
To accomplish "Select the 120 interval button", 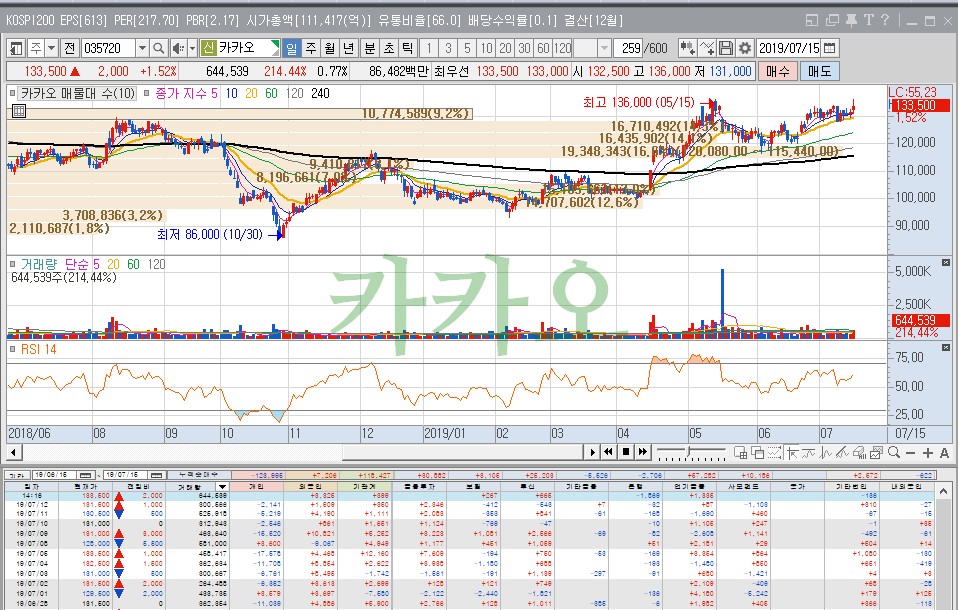I will tap(562, 48).
